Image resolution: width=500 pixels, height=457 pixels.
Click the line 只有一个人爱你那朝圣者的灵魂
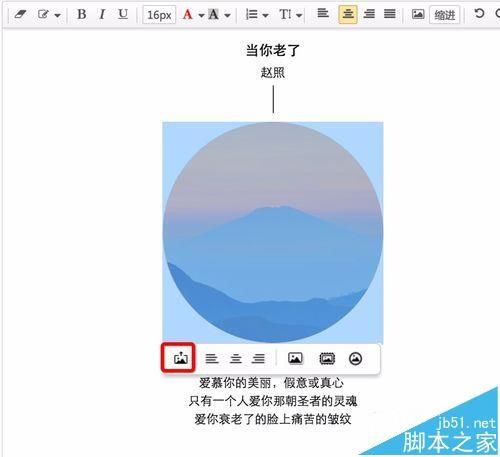click(273, 401)
